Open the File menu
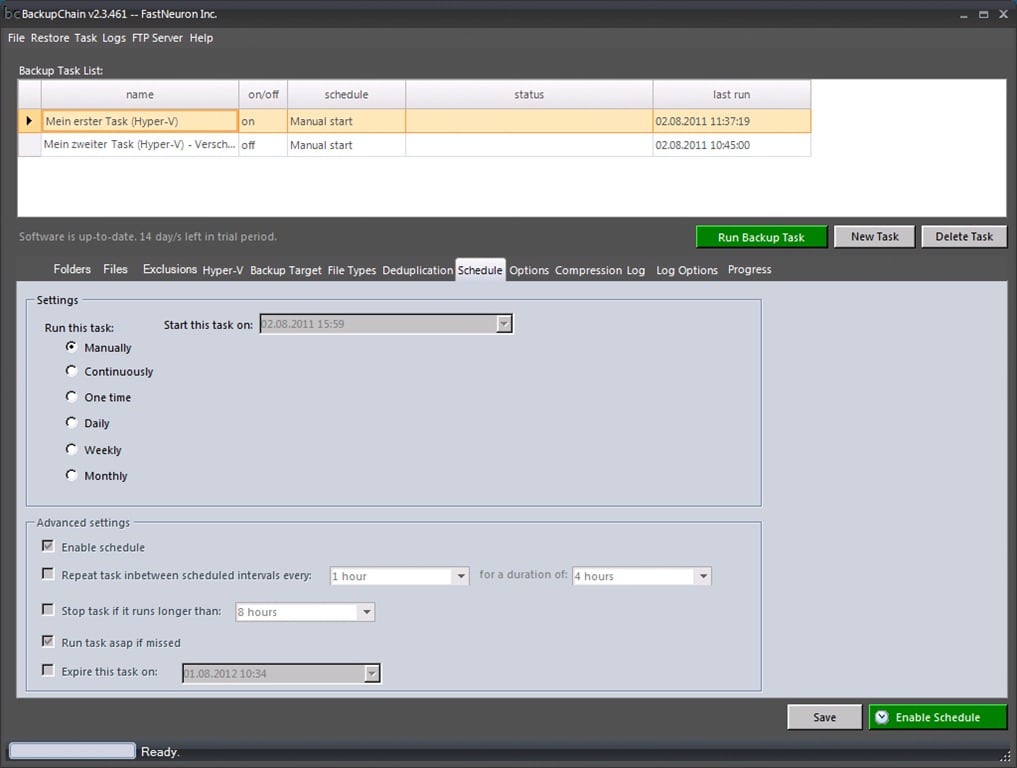The height and width of the screenshot is (768, 1017). coord(16,38)
